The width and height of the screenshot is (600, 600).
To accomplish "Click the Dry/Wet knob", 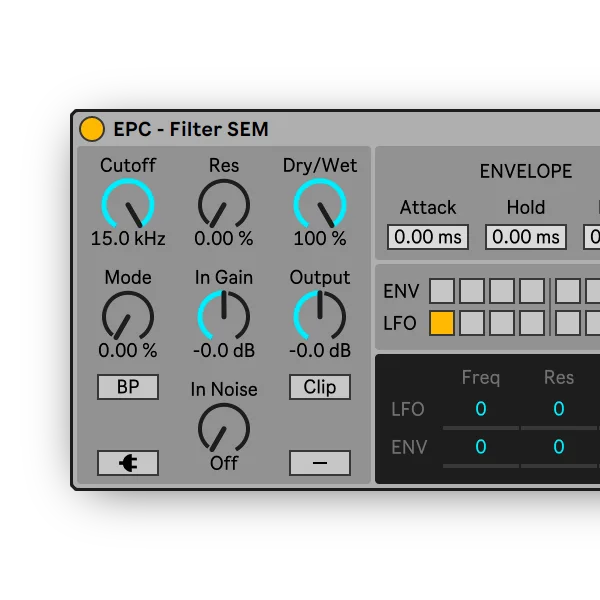I will click(x=320, y=205).
